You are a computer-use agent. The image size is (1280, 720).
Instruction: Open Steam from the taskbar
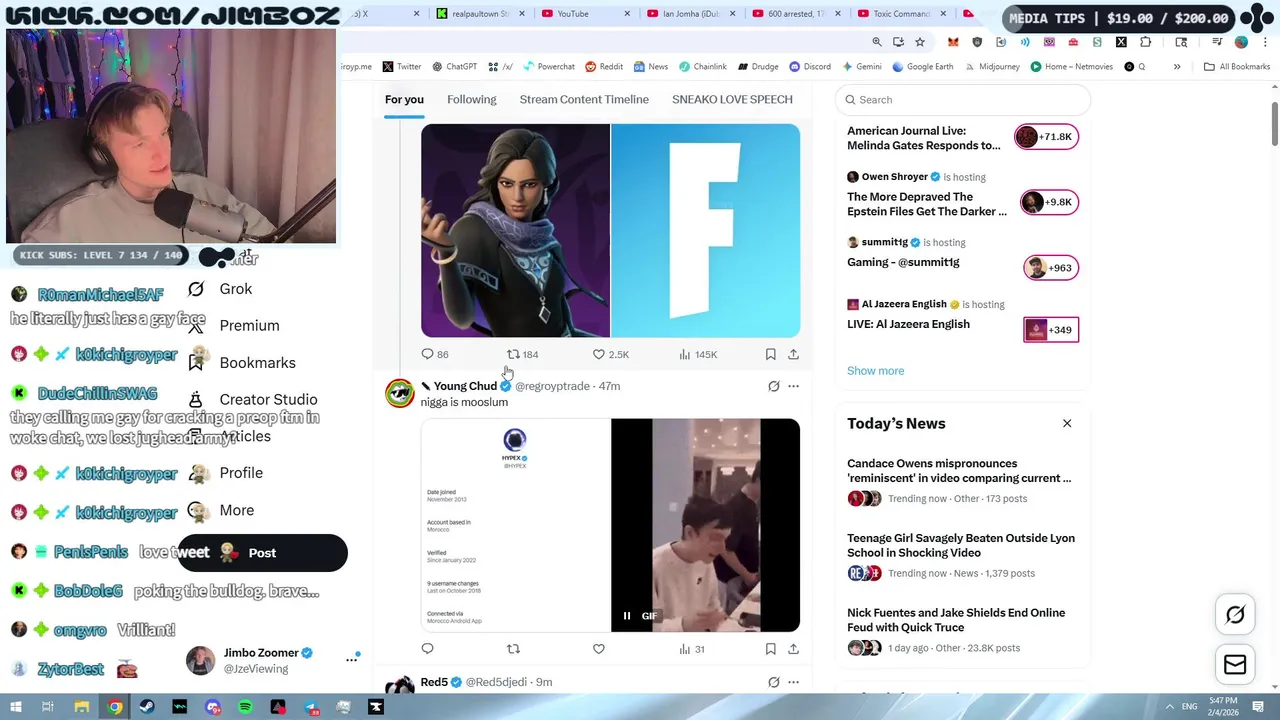(x=148, y=707)
